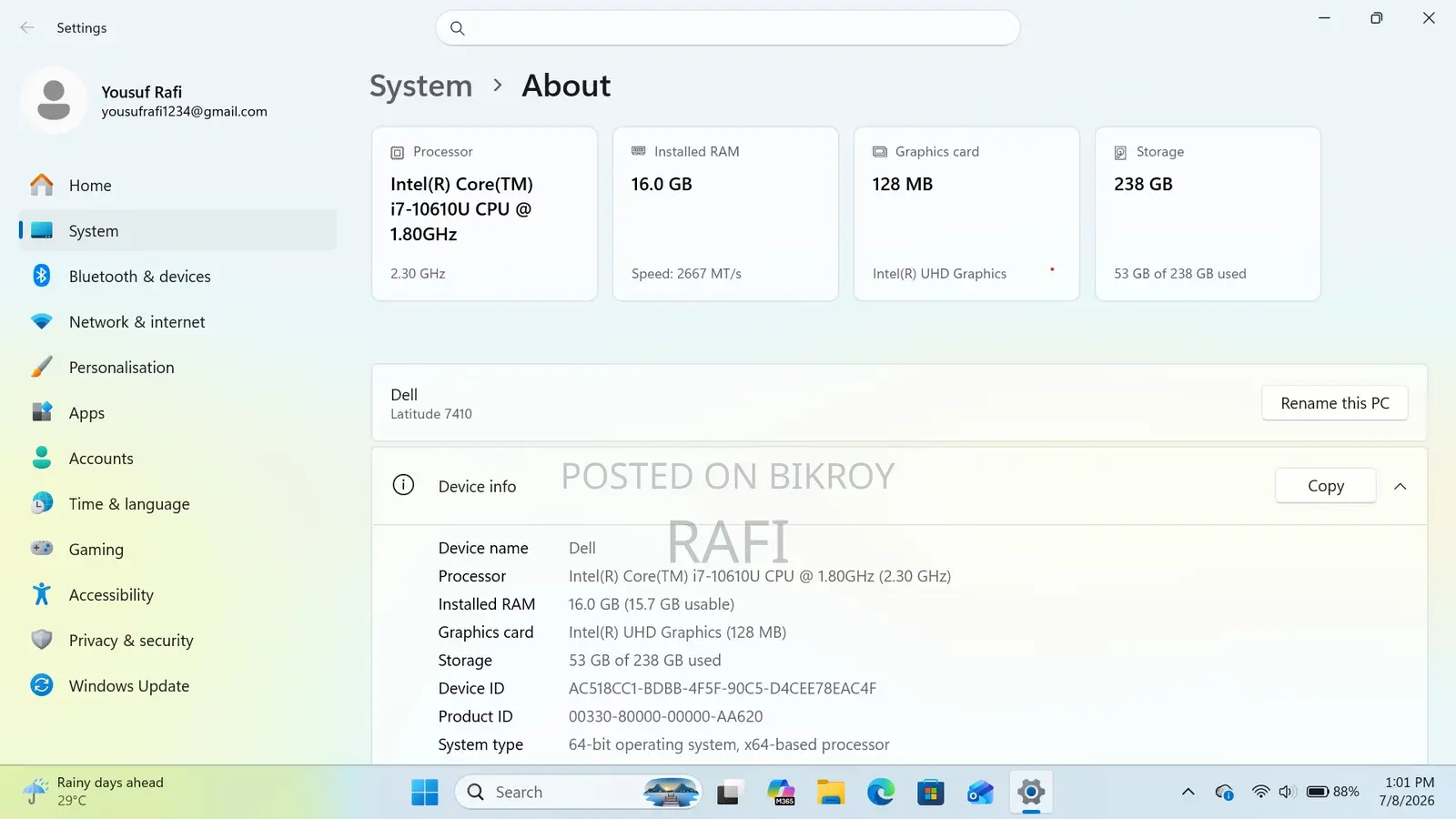Click the back arrow in Settings

click(x=27, y=27)
